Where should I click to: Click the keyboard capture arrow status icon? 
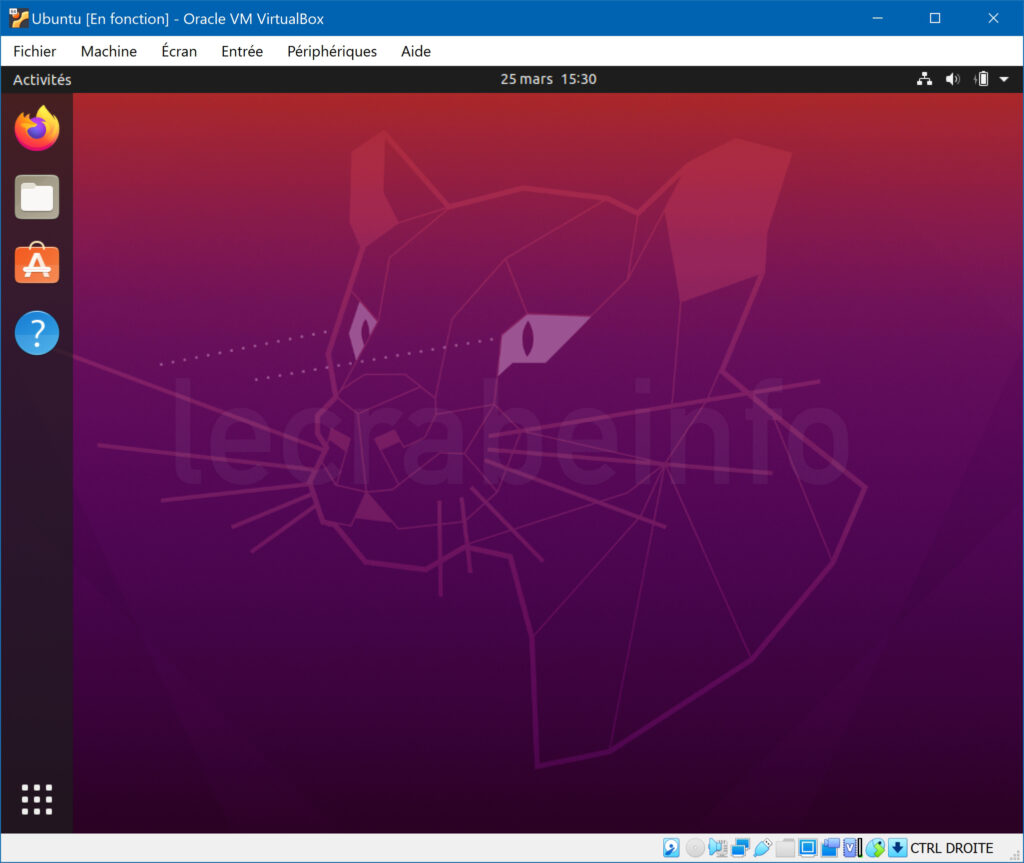(898, 848)
